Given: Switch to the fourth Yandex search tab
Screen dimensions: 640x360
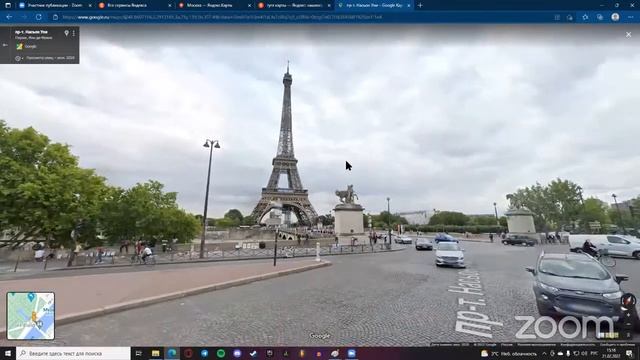Looking at the screenshot, I should 294,5.
